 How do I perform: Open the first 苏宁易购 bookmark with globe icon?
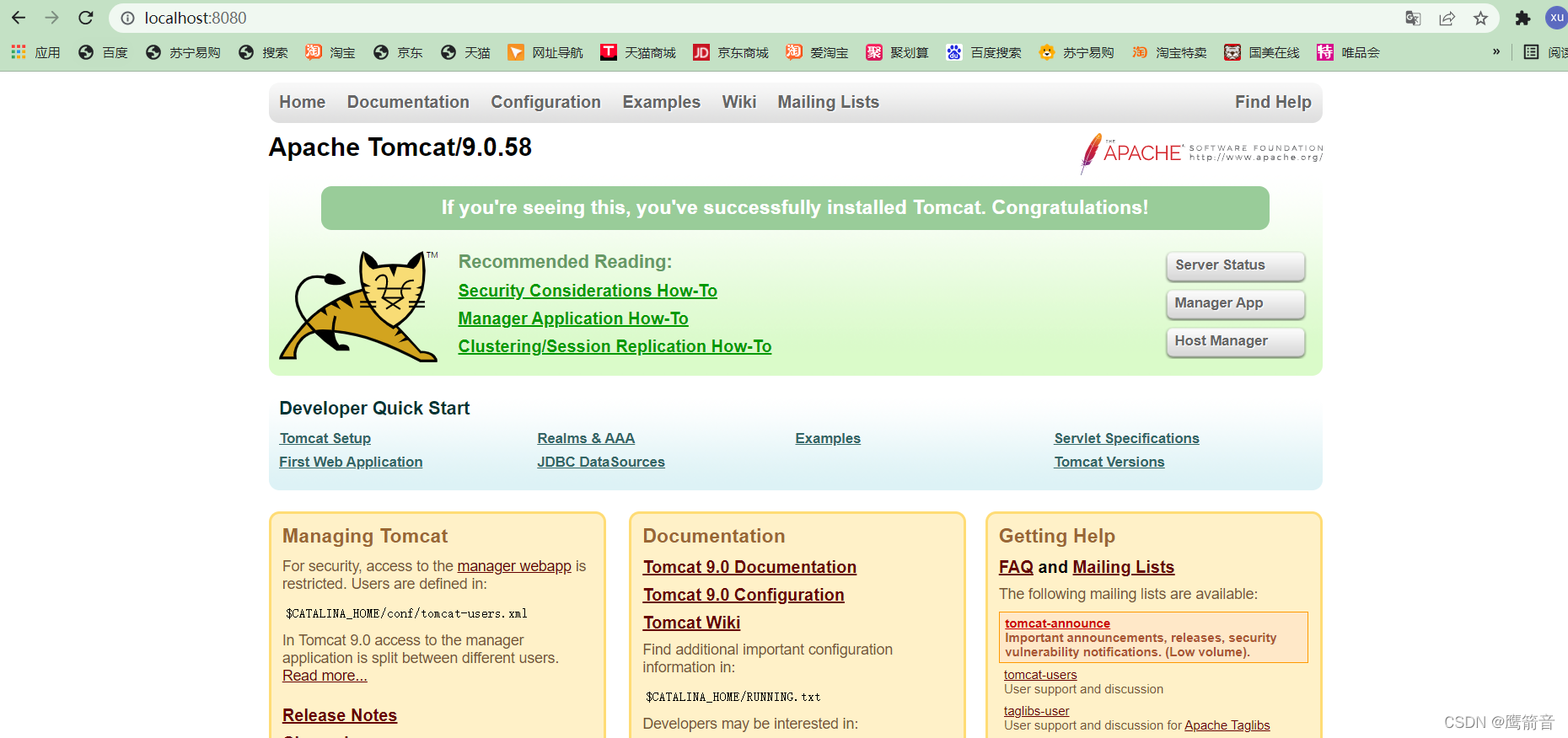click(183, 52)
